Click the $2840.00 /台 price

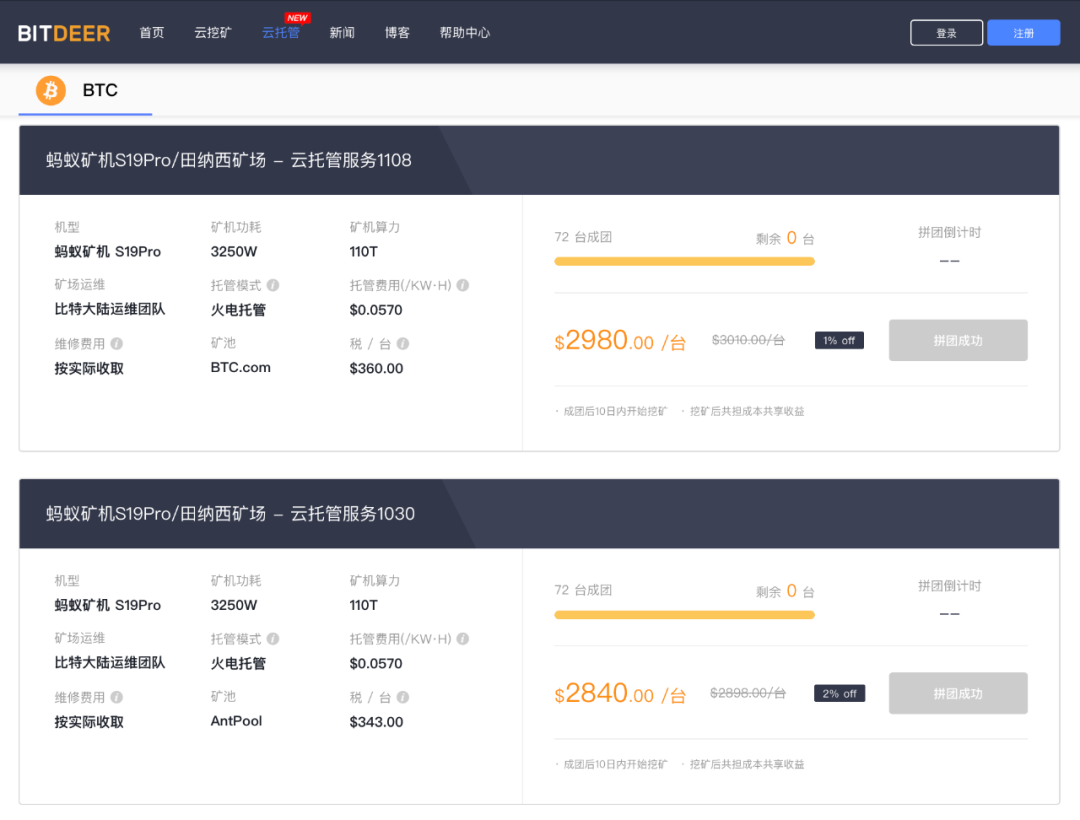pos(620,693)
